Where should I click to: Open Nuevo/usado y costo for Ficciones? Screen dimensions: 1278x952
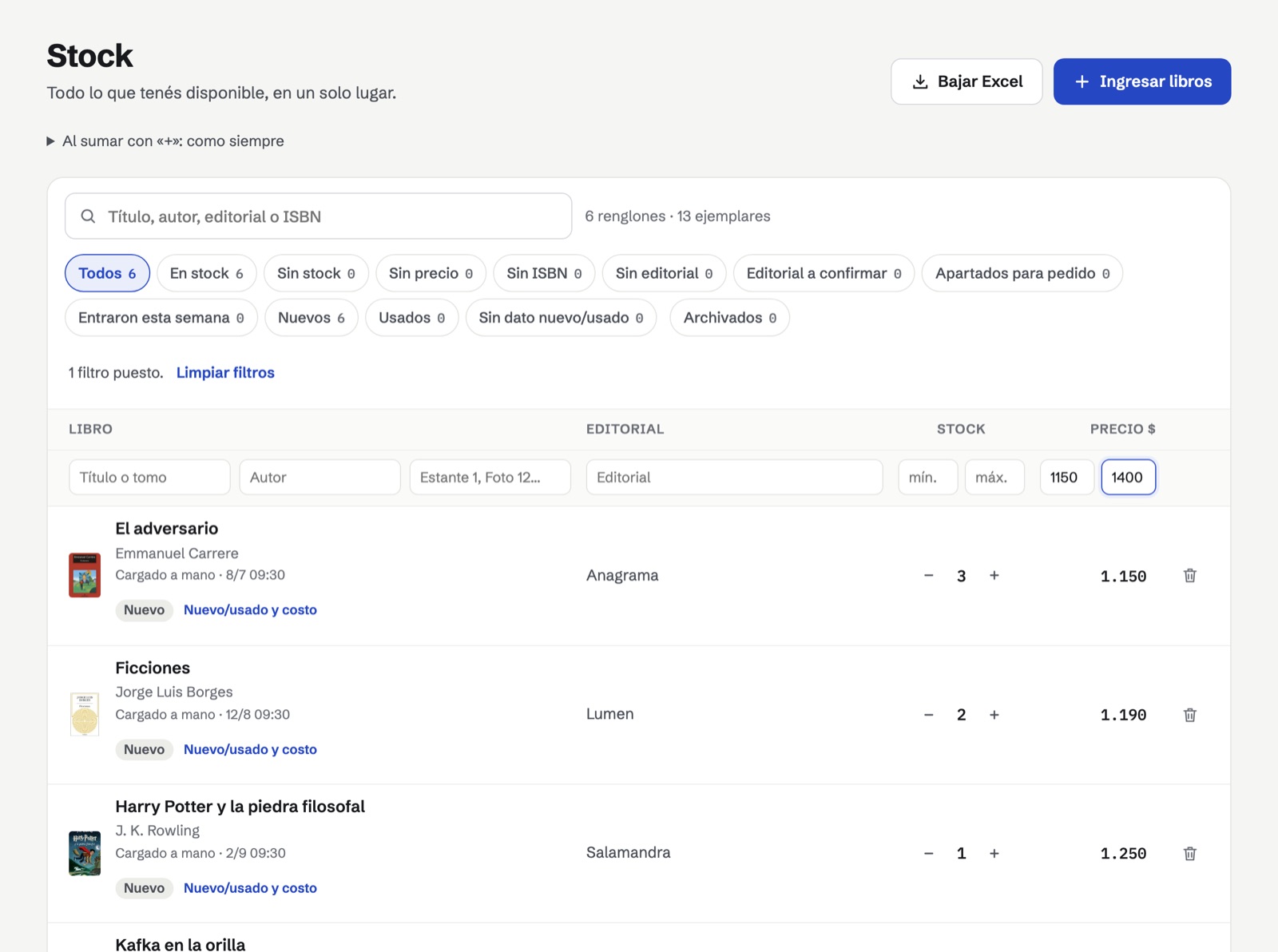click(250, 750)
